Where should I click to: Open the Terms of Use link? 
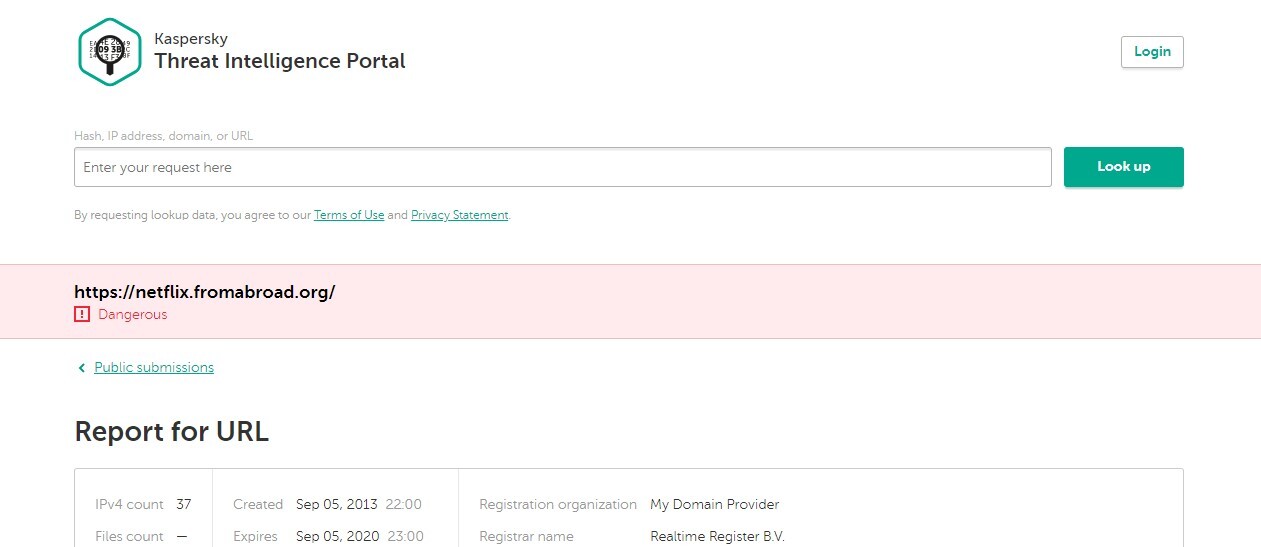(x=348, y=215)
